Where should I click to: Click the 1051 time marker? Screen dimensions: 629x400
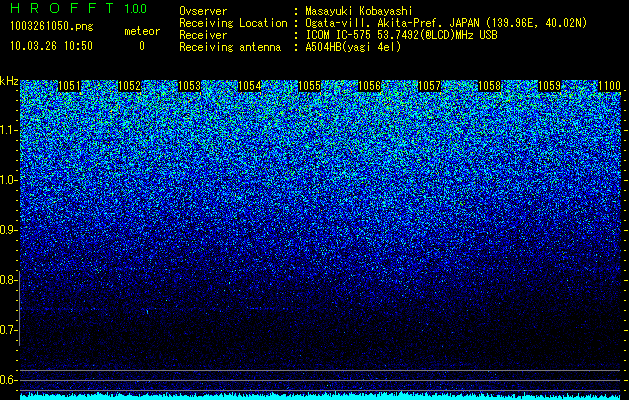[x=69, y=86]
